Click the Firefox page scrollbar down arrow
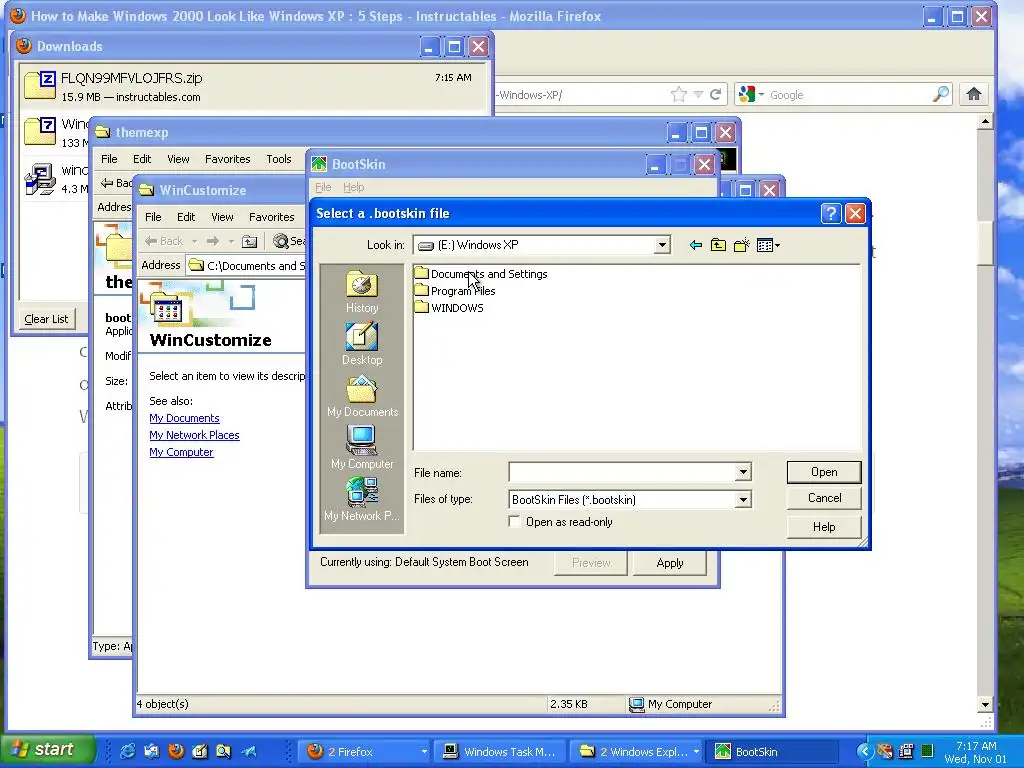This screenshot has height=768, width=1024. click(x=986, y=705)
